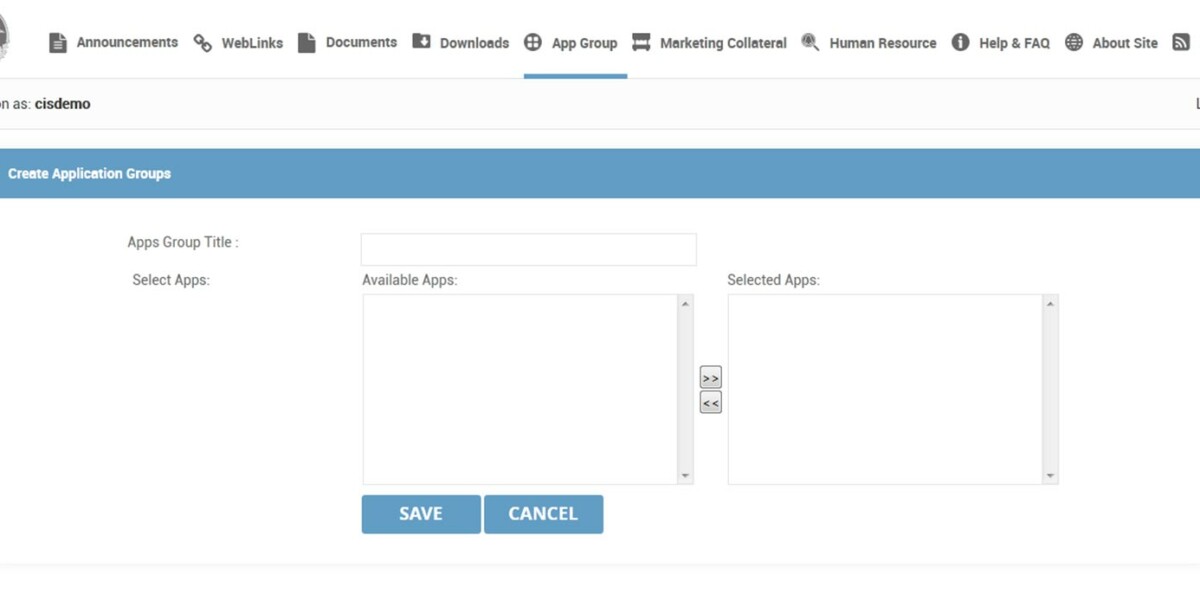Open the Help & FAQ info icon

click(960, 42)
